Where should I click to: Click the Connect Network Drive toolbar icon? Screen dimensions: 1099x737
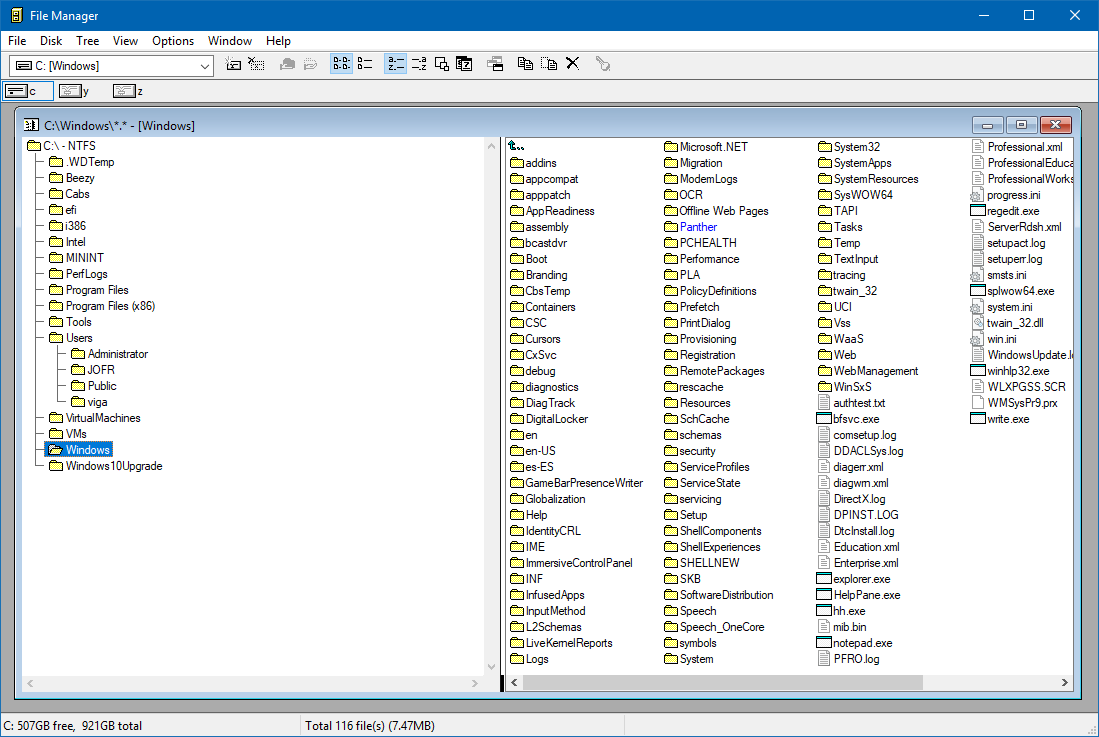233,63
